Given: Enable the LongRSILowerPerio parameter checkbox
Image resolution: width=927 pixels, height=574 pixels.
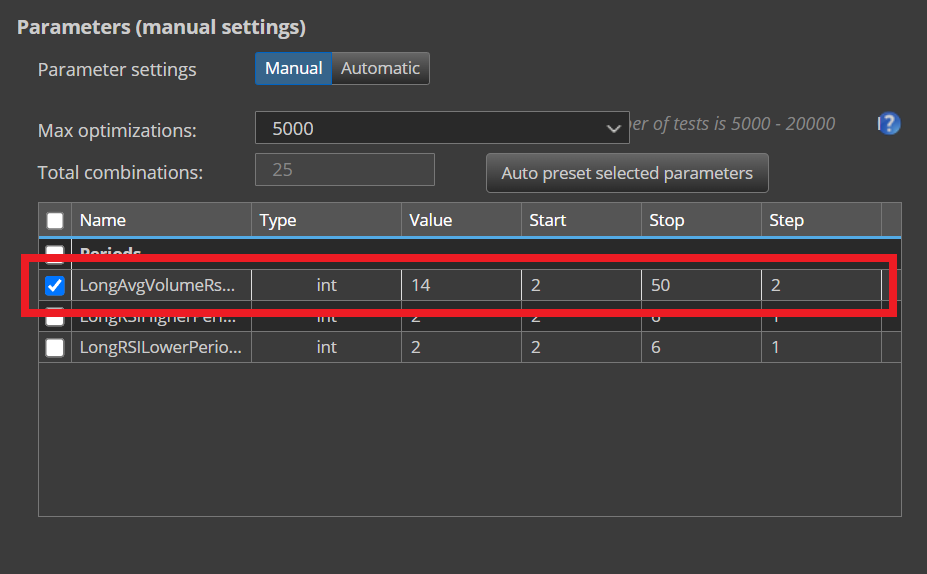Looking at the screenshot, I should click(55, 347).
